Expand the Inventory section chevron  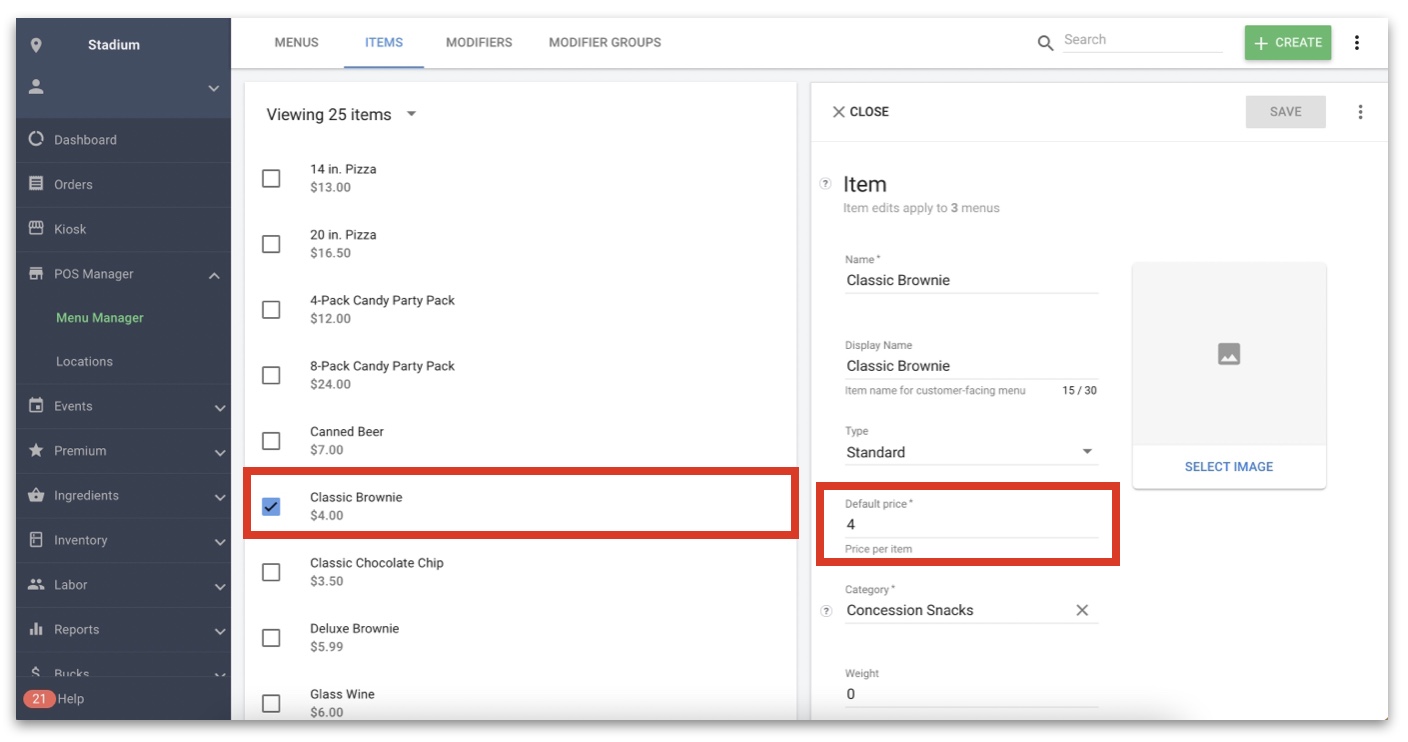tap(220, 542)
